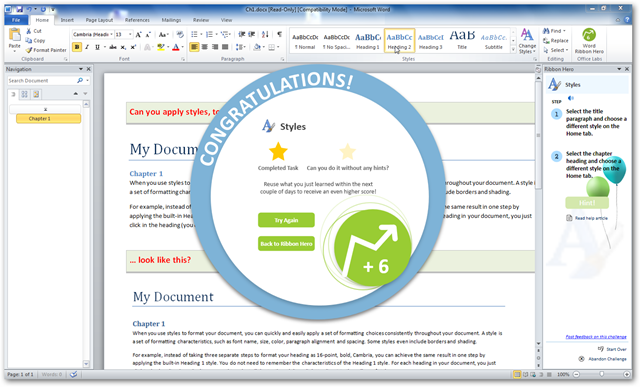The image size is (640, 387).
Task: Open the font size dropdown
Action: click(x=123, y=35)
